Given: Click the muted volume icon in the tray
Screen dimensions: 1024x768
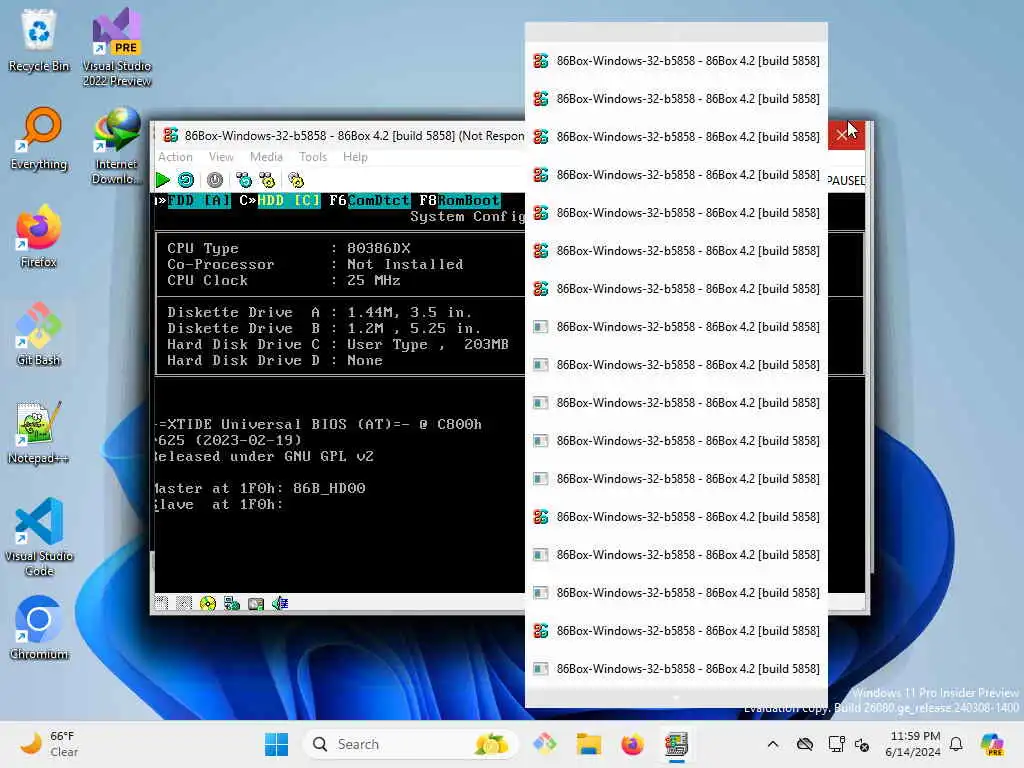Looking at the screenshot, I should click(862, 744).
